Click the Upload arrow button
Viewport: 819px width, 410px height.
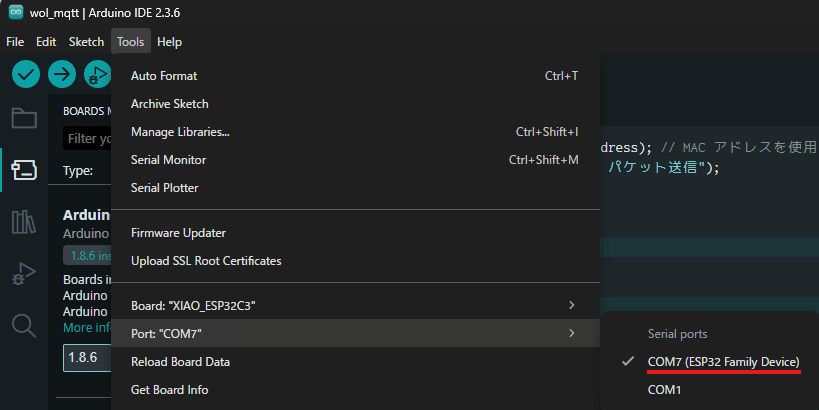pyautogui.click(x=62, y=74)
